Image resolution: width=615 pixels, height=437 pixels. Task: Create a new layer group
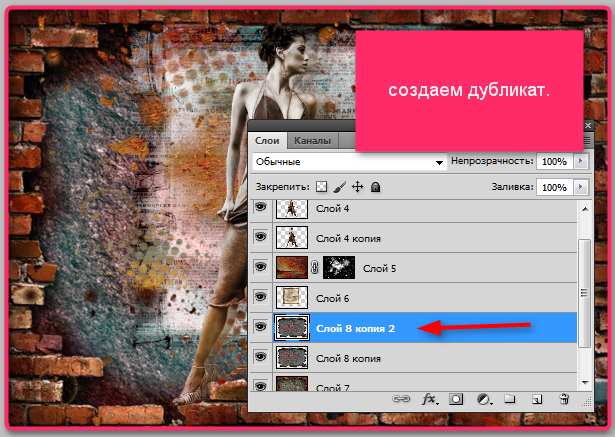[509, 399]
